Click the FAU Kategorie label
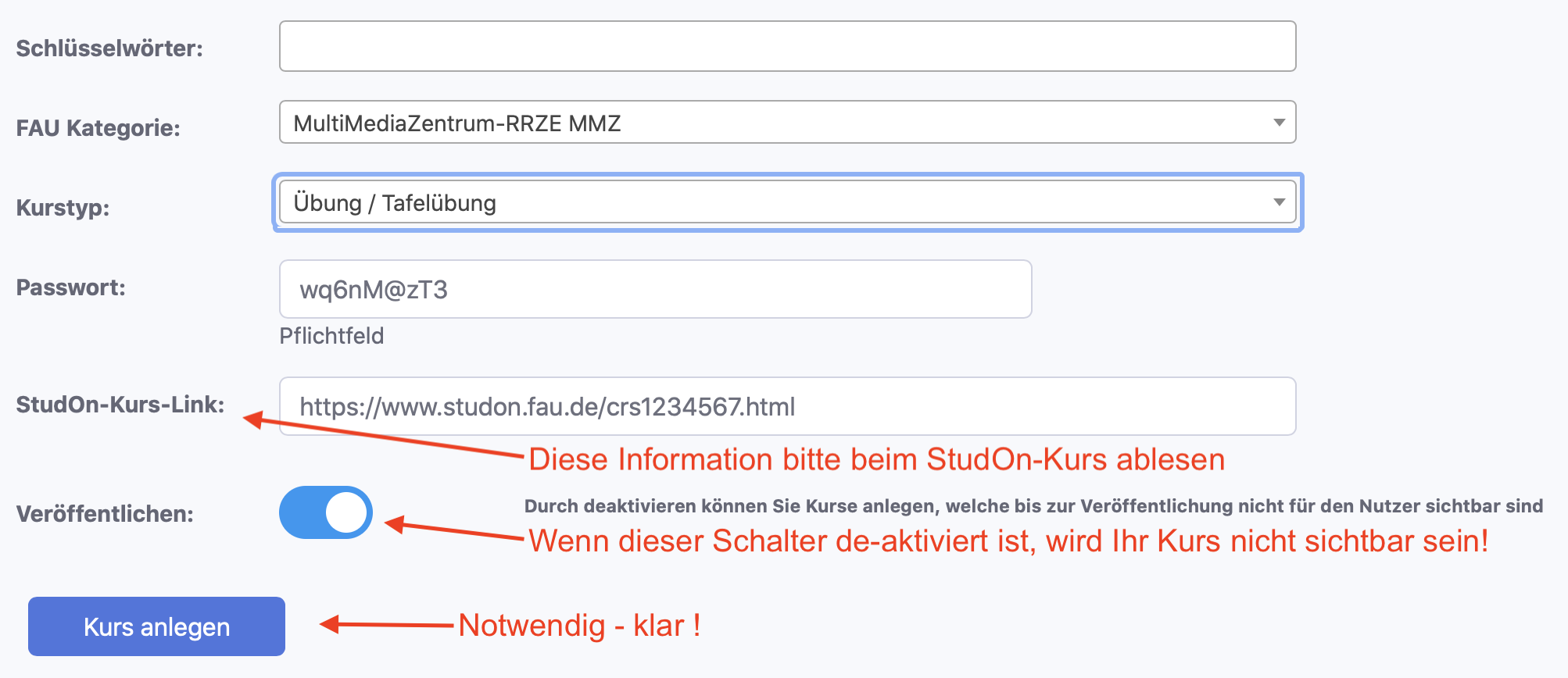 pyautogui.click(x=98, y=128)
